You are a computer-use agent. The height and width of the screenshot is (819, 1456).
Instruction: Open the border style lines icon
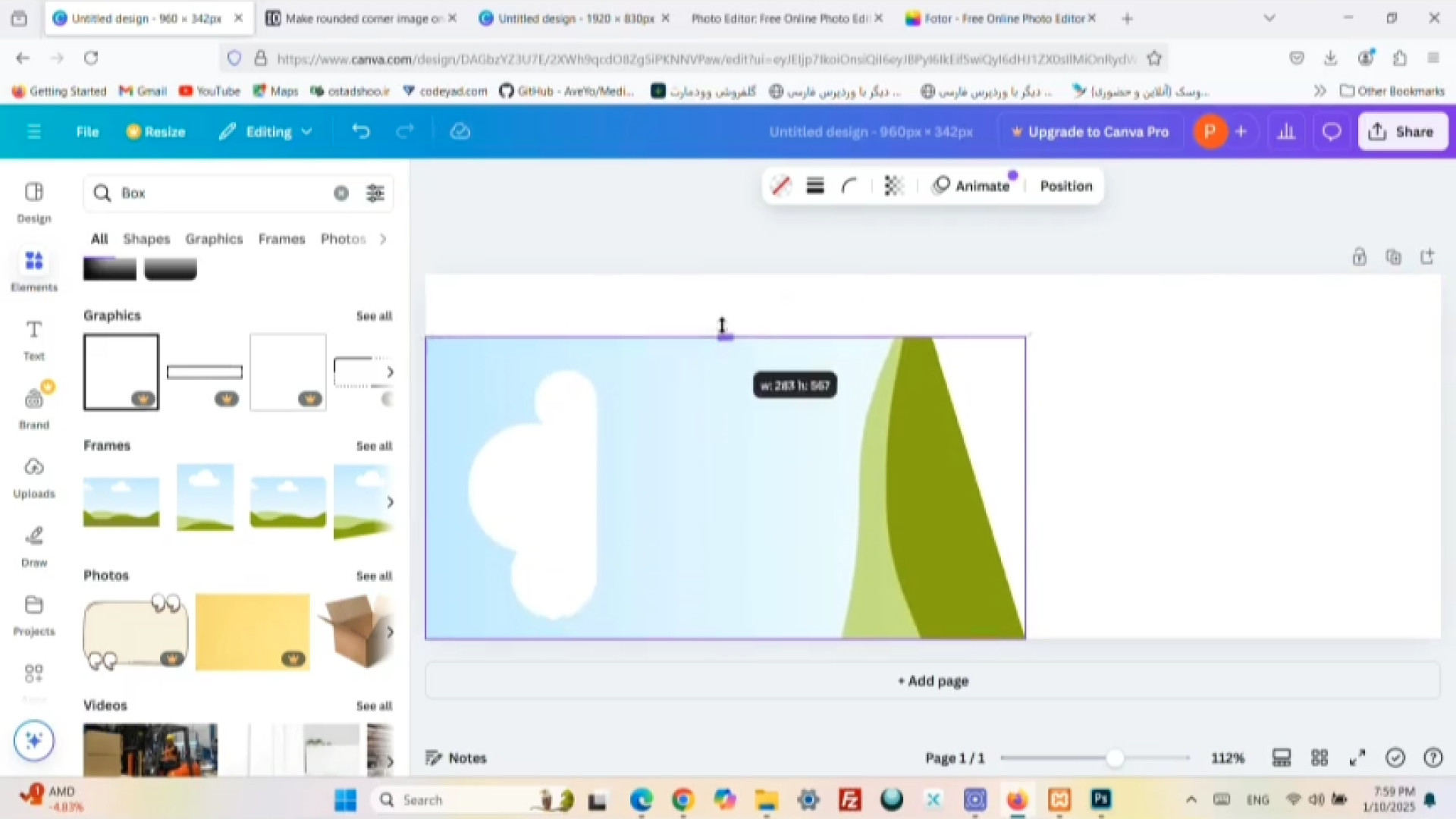click(x=815, y=186)
